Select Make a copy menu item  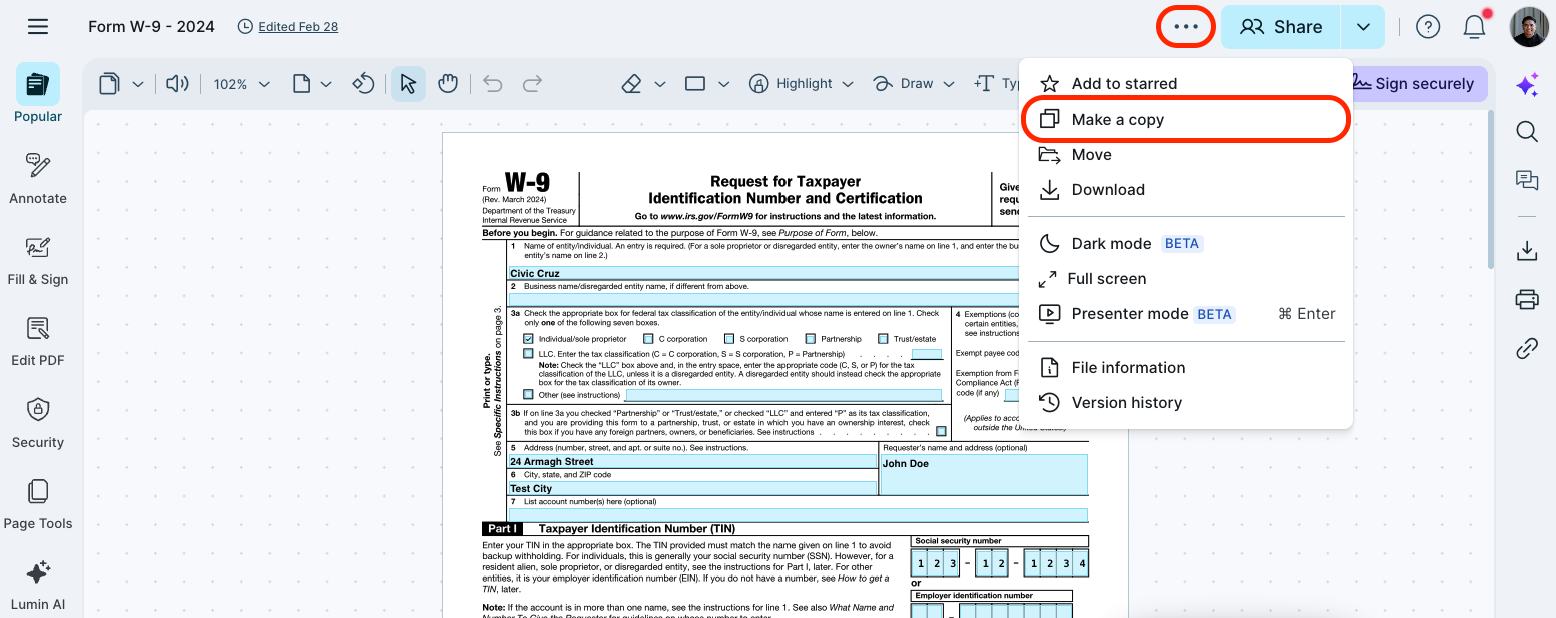click(1186, 120)
